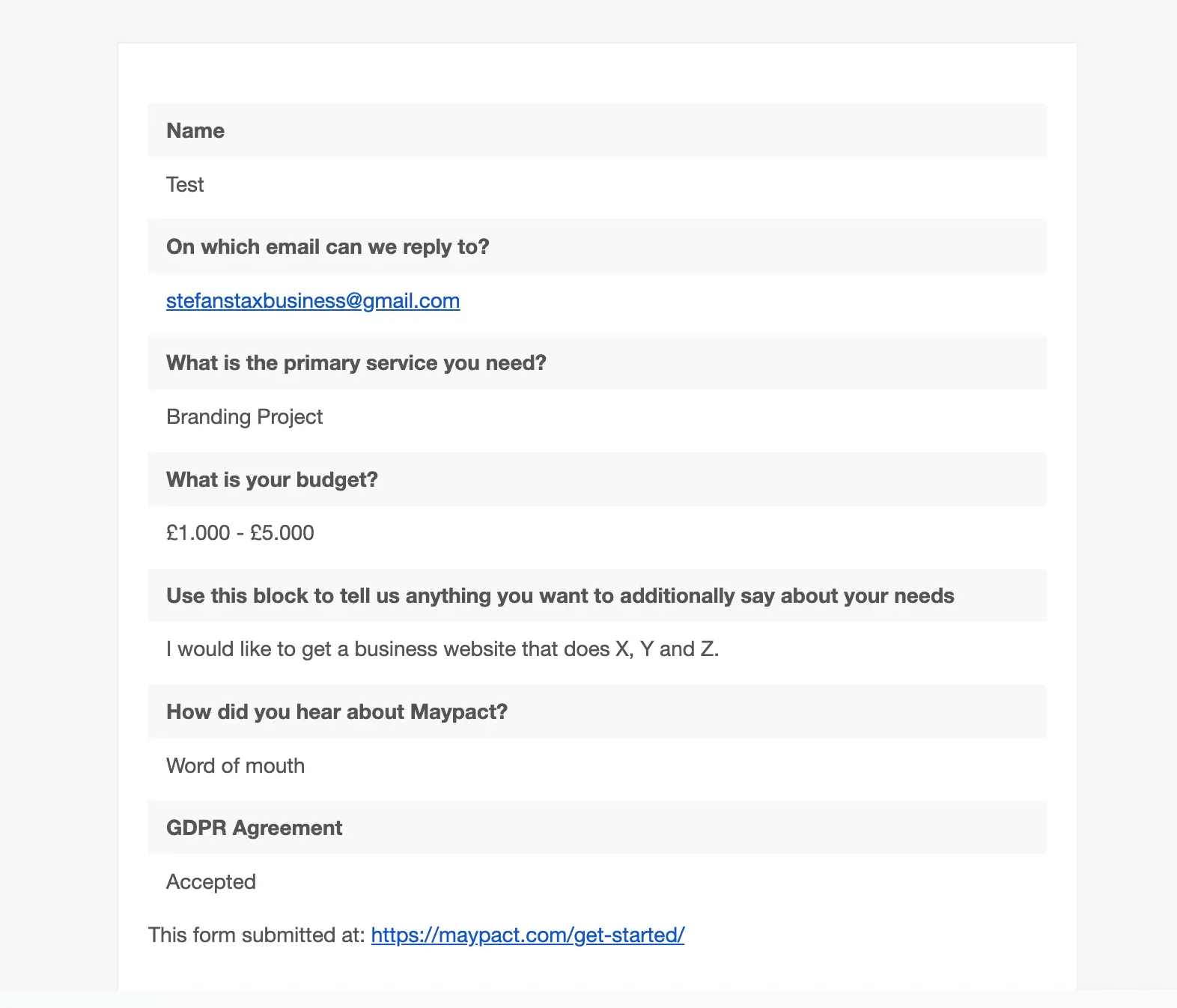Select the "Branding Project" answer text
Image resolution: width=1177 pixels, height=1008 pixels.
pos(244,417)
